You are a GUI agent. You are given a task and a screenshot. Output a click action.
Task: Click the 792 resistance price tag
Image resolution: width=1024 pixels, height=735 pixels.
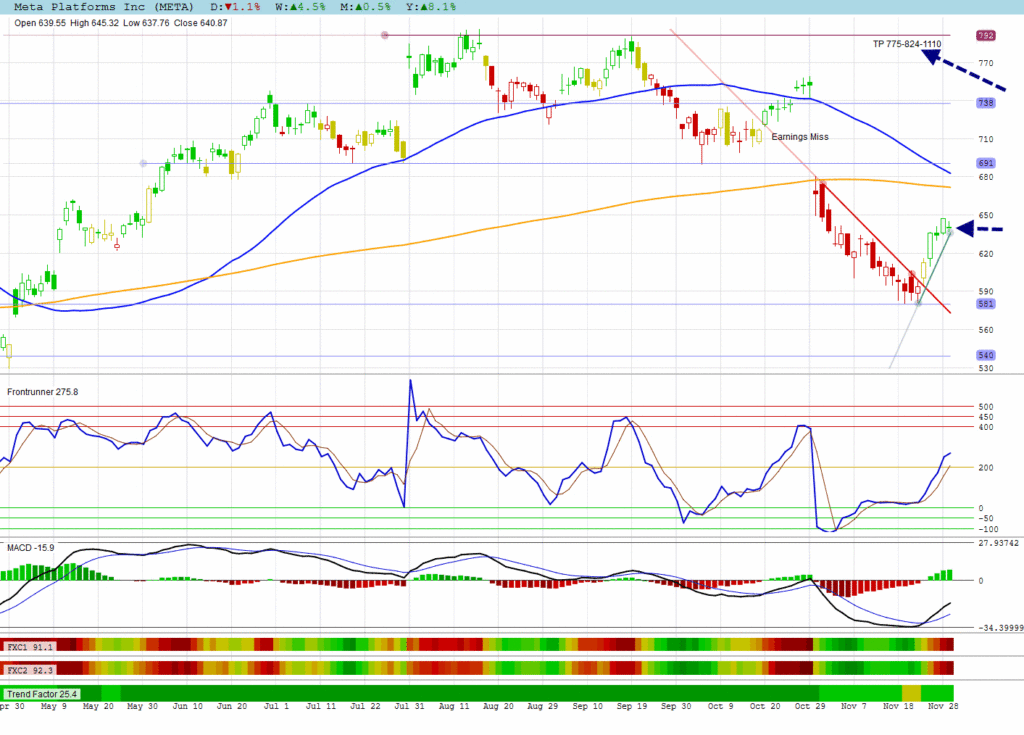[x=985, y=36]
